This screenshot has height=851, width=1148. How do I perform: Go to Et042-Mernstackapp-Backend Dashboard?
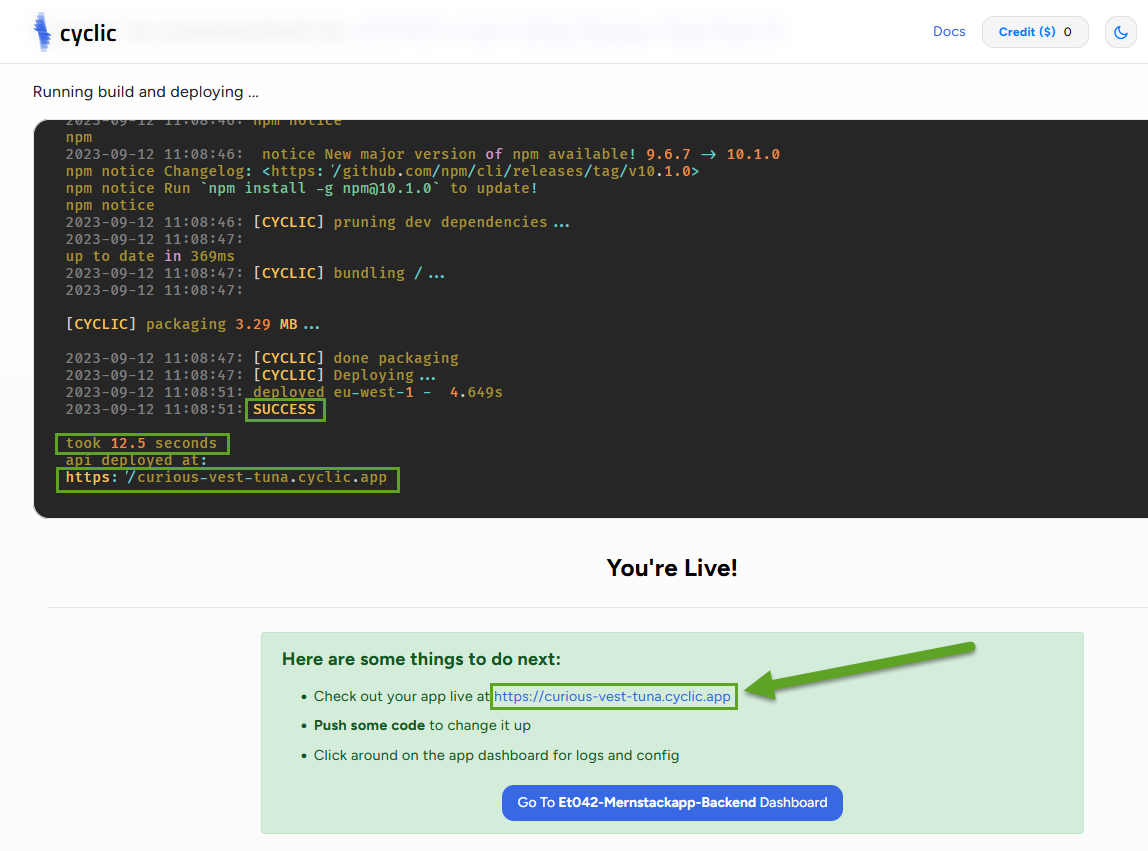tap(672, 803)
